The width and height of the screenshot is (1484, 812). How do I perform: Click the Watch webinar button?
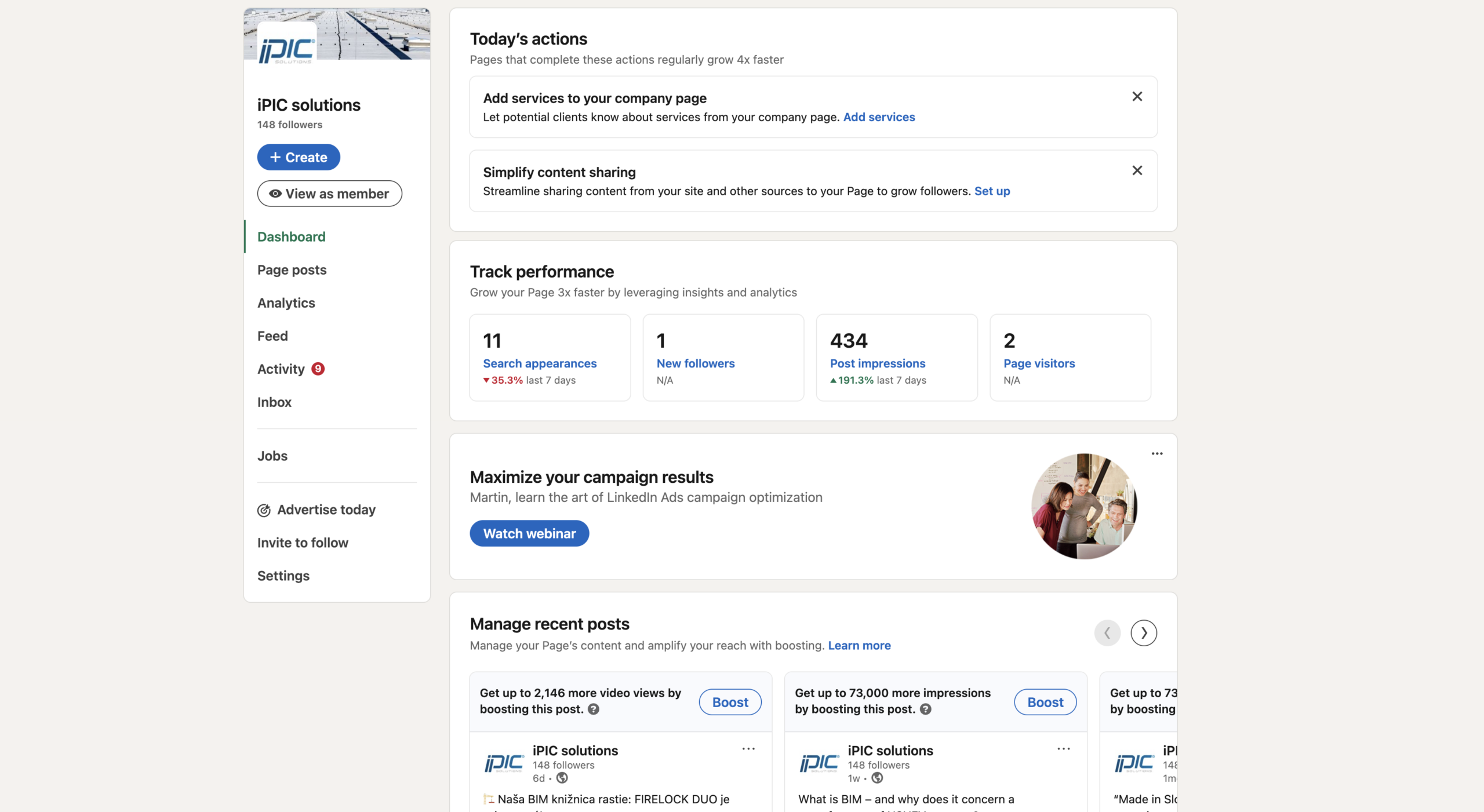[529, 533]
